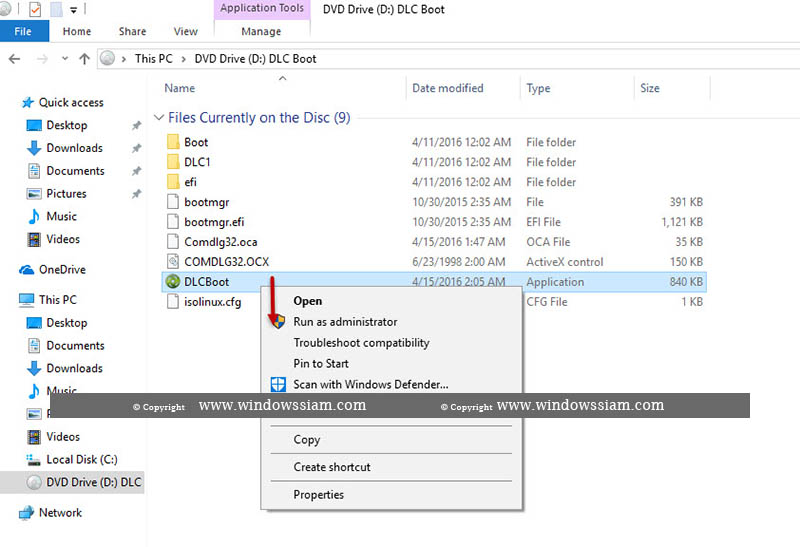The width and height of the screenshot is (800, 547).
Task: Select the bootmgr file icon
Action: [173, 202]
